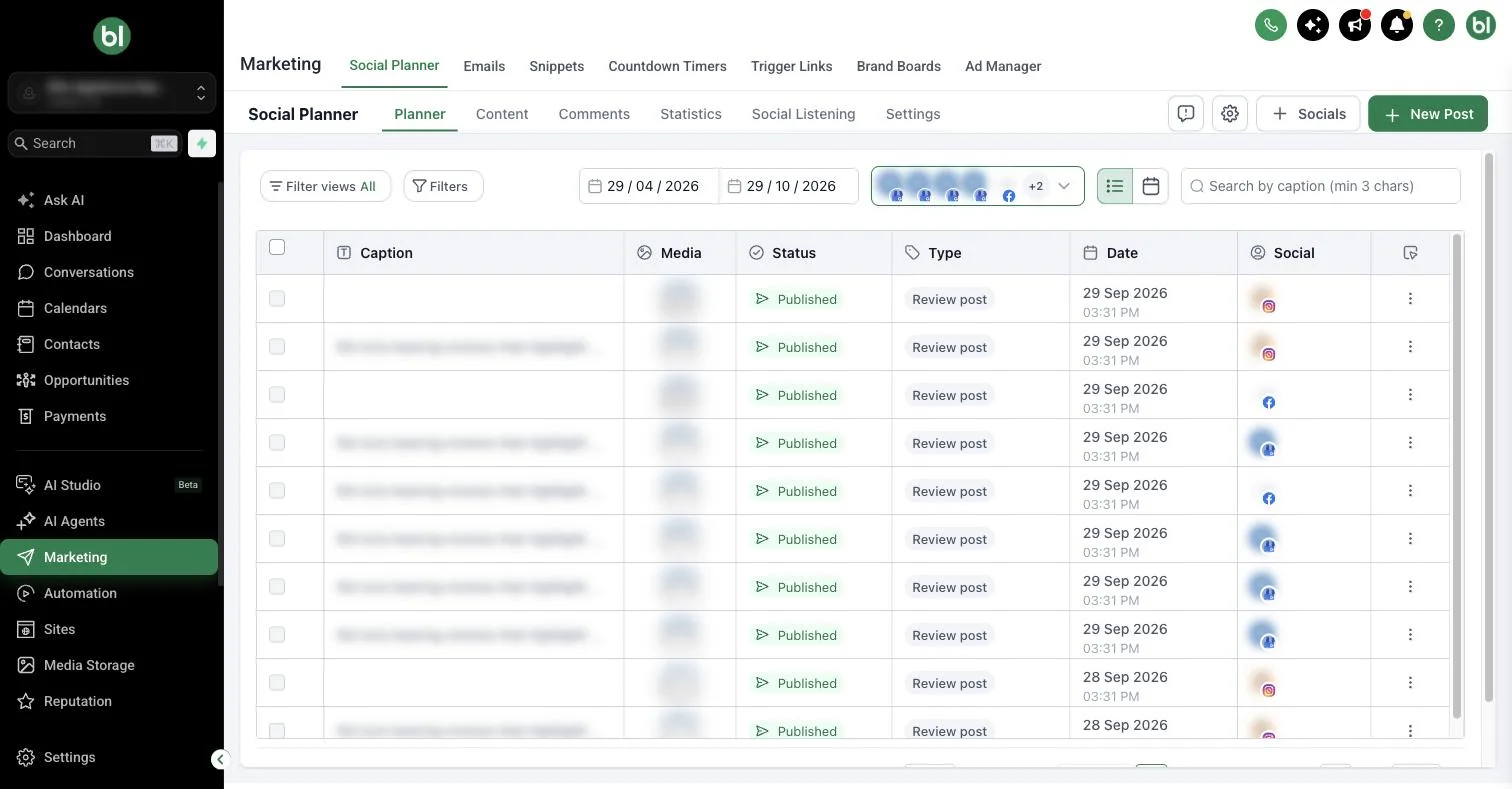Viewport: 1512px width, 789px height.
Task: Open the user avatar menu at top right
Action: tap(1481, 25)
